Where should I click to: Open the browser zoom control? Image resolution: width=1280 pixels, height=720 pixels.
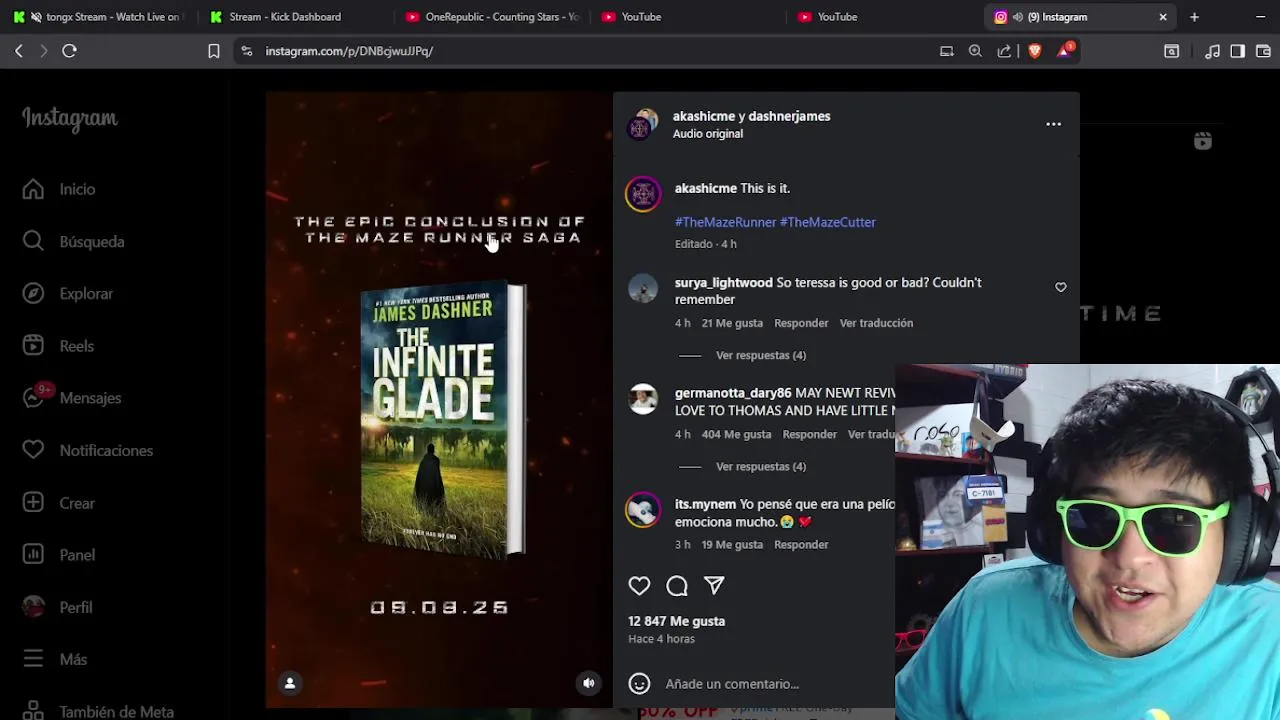coord(975,51)
